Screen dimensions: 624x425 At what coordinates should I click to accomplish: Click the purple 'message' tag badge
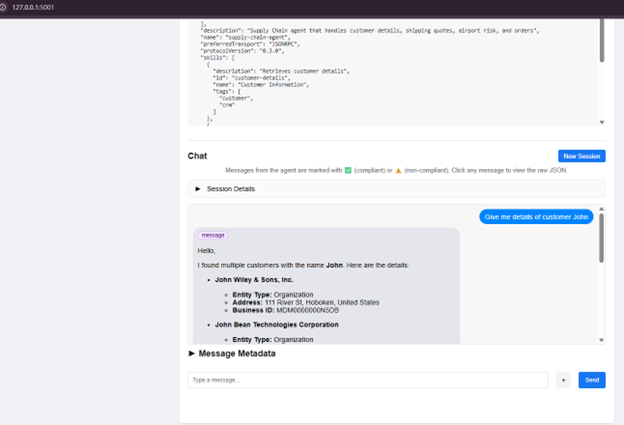click(213, 235)
